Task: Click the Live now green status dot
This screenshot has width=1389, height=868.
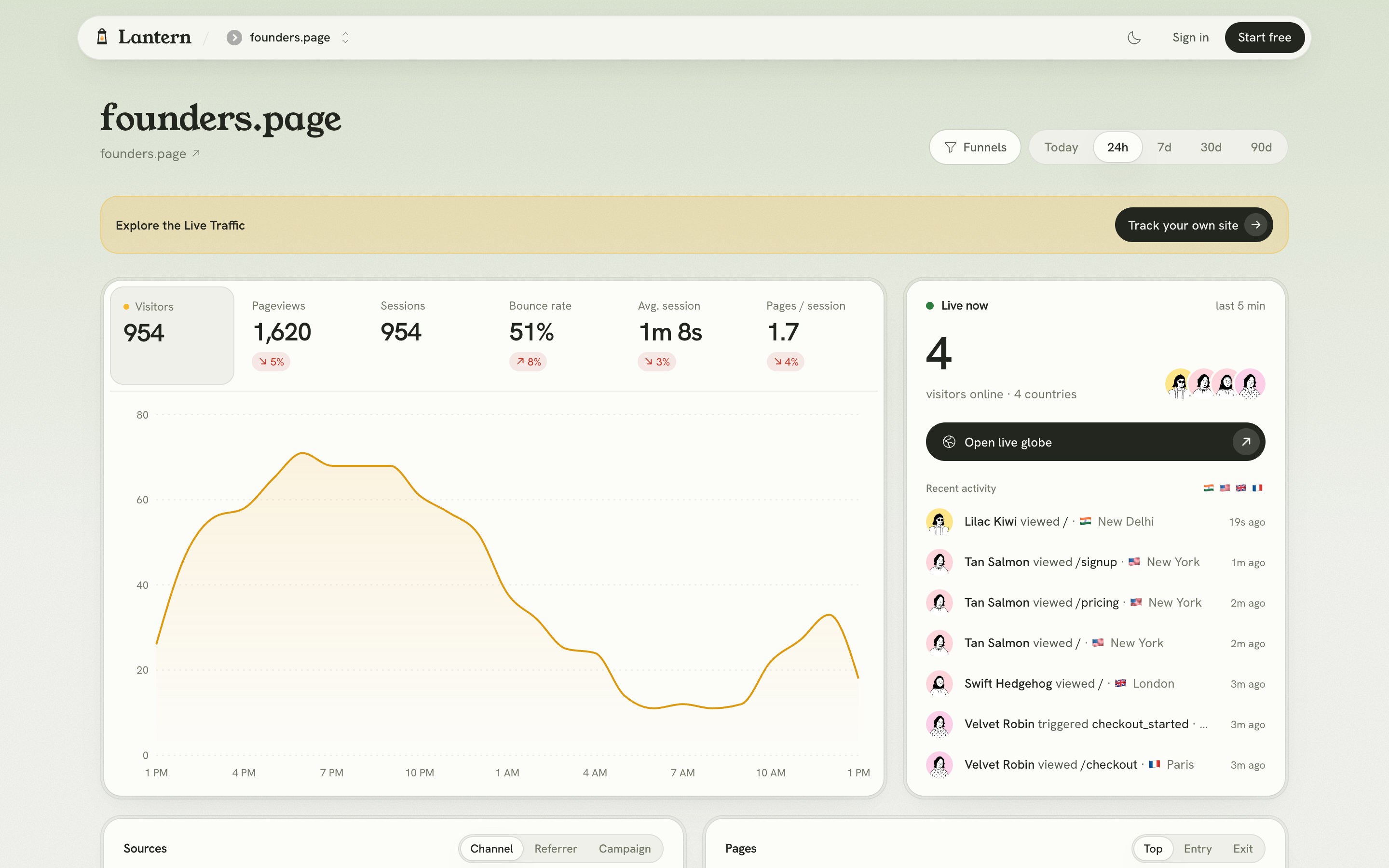Action: pos(930,305)
